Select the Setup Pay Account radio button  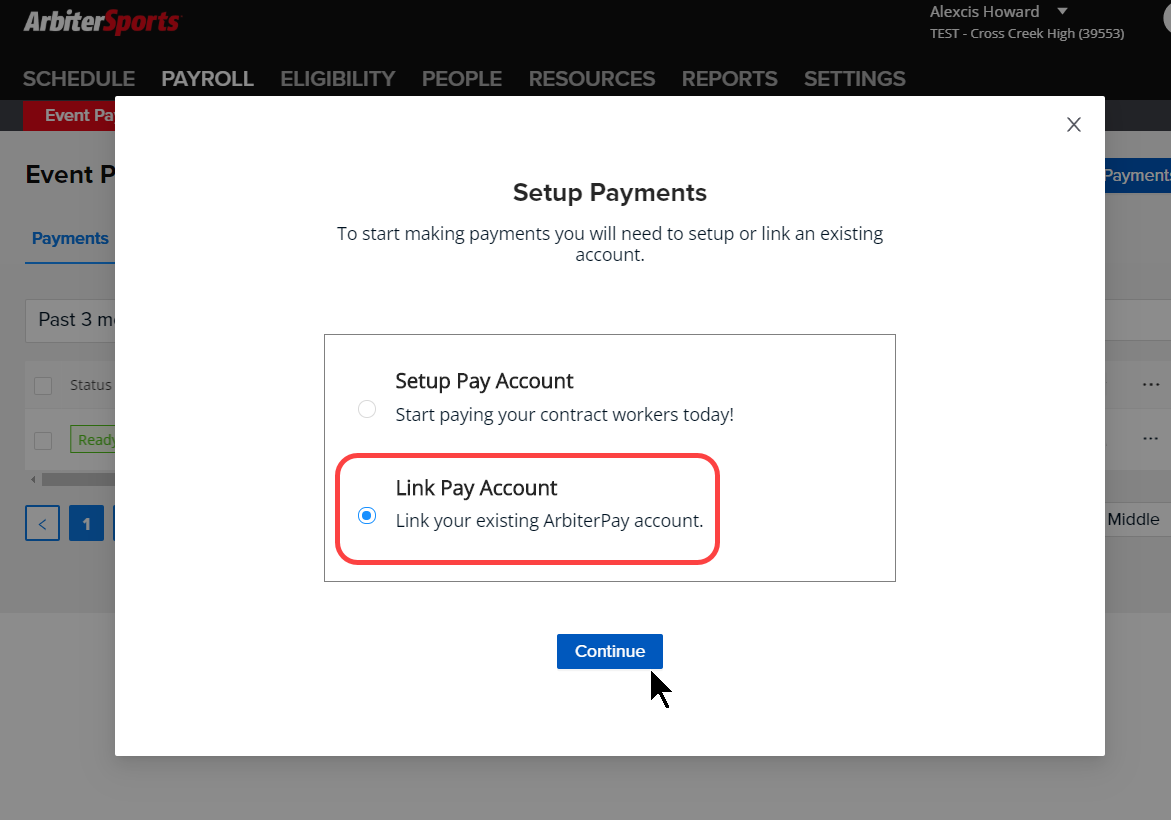coord(367,409)
